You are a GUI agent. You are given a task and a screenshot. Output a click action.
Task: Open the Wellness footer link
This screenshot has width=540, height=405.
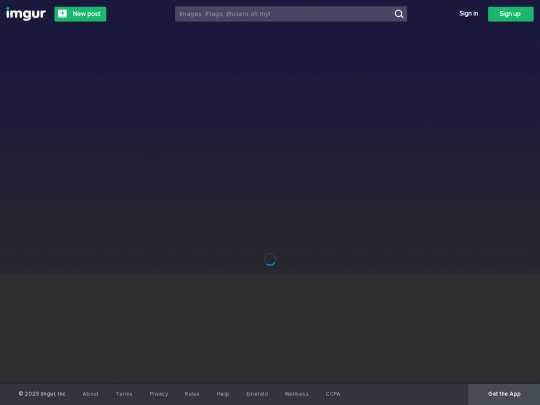[x=297, y=394]
